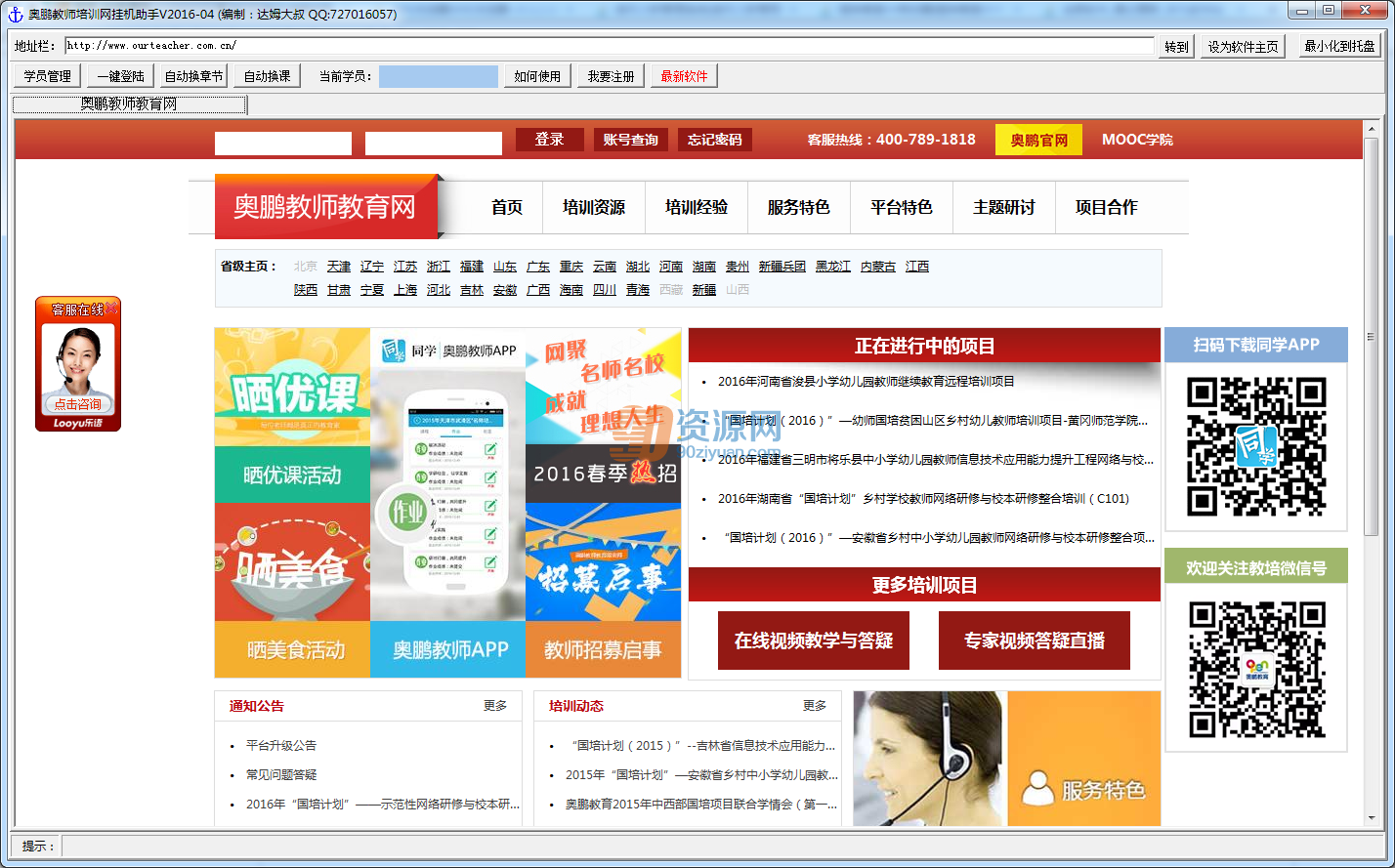Open the MOOC学院 link

(x=1137, y=140)
